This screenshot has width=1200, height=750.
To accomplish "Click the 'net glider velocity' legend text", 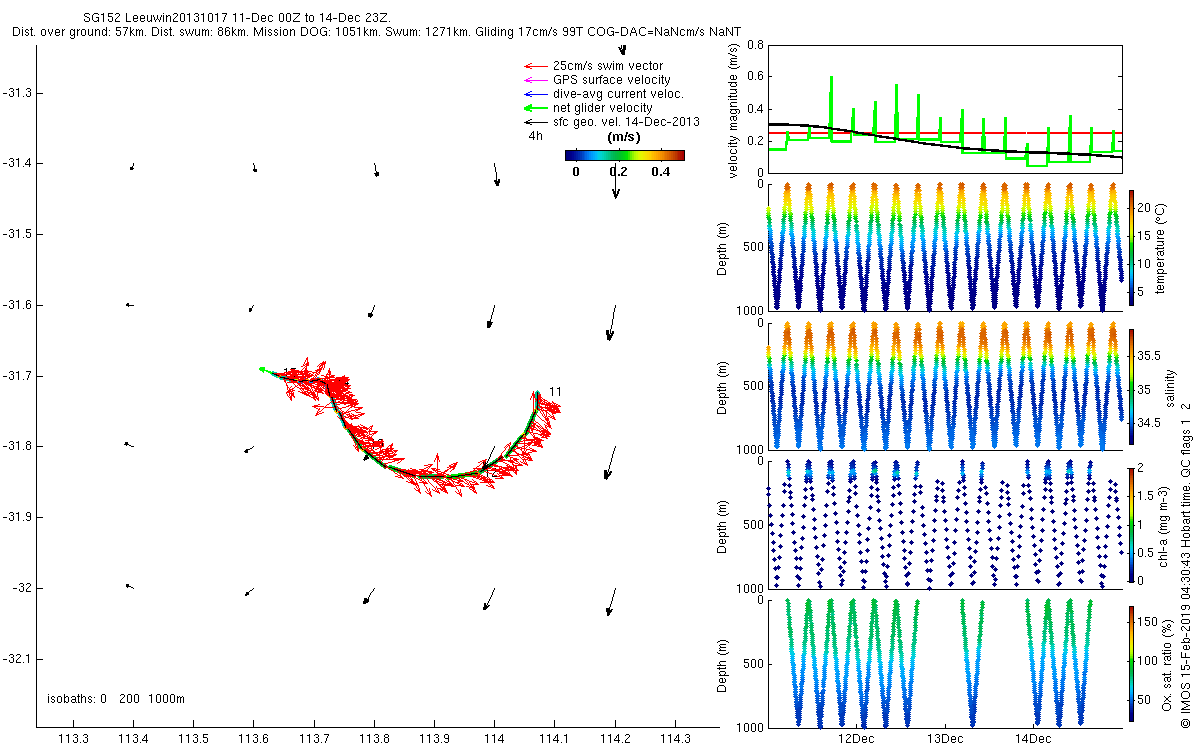I will (603, 108).
